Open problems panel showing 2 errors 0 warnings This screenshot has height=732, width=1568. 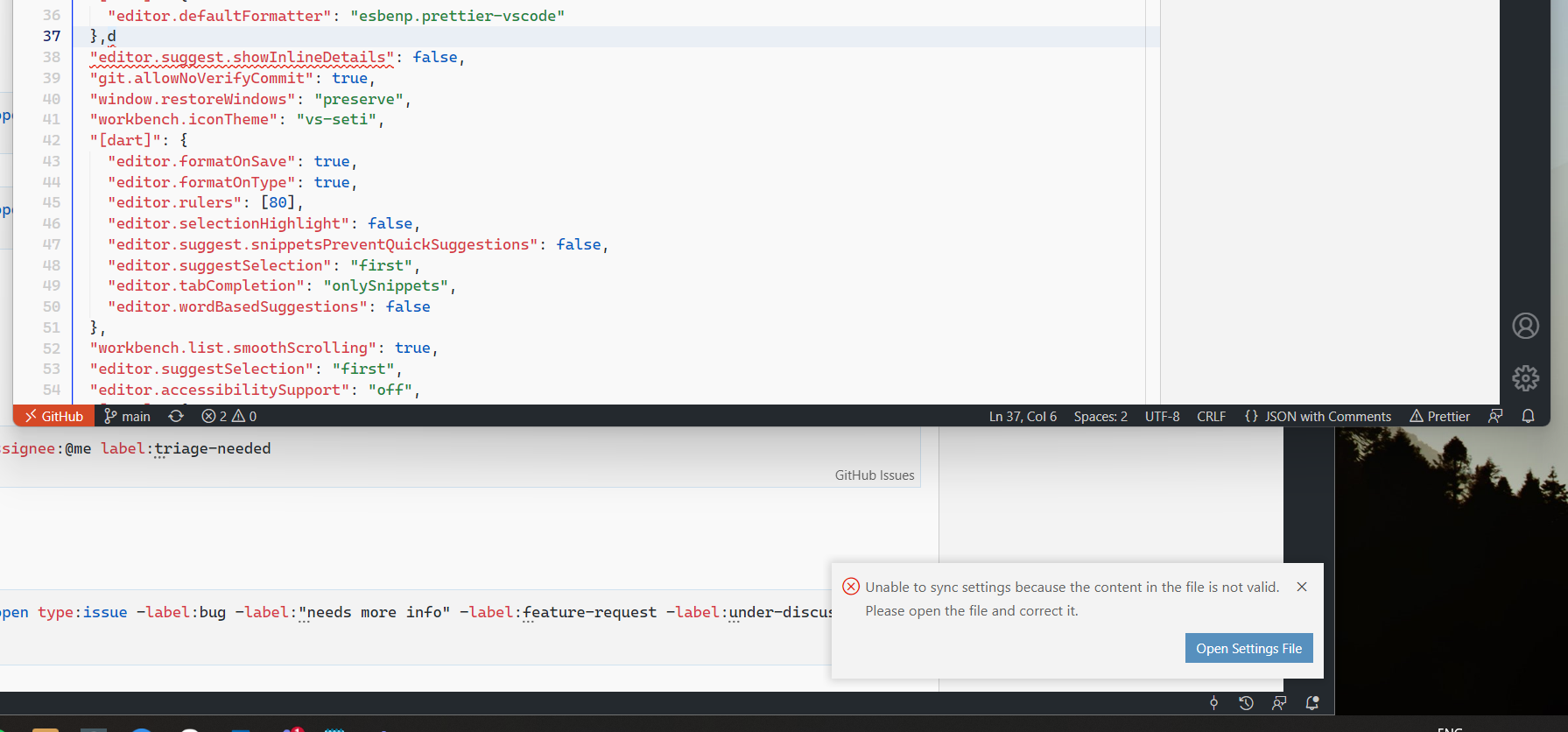[229, 416]
